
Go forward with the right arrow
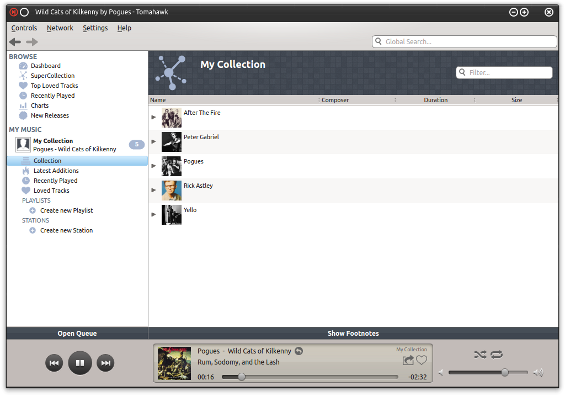pos(32,42)
